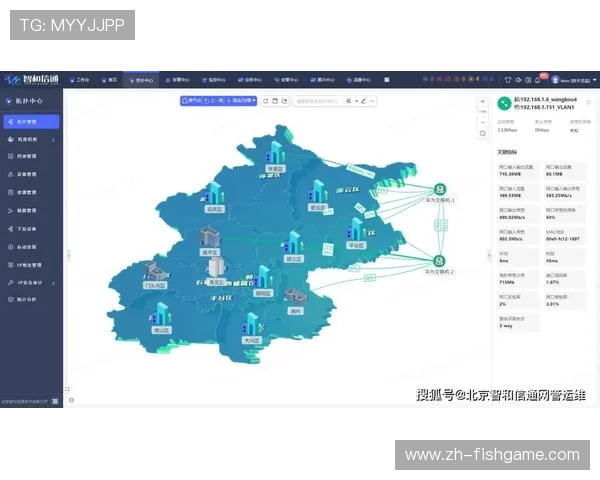Click the 密云区 building on the map
600x480 pixels.
(x=318, y=192)
